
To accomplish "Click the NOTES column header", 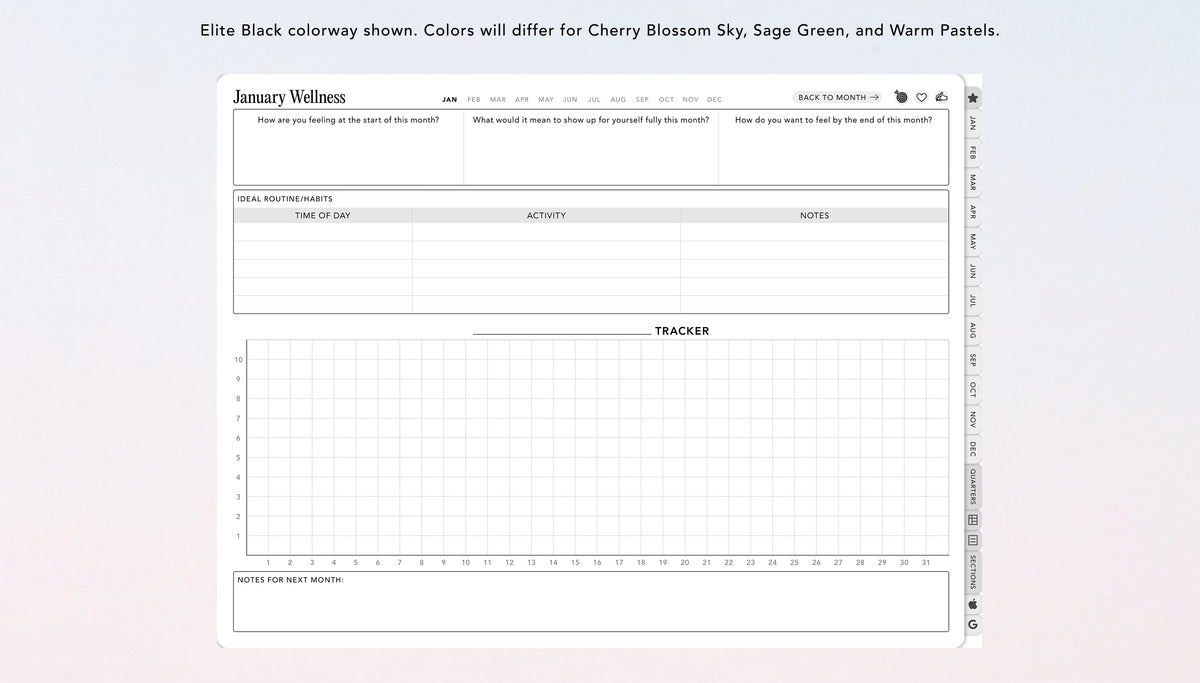I will pos(814,215).
